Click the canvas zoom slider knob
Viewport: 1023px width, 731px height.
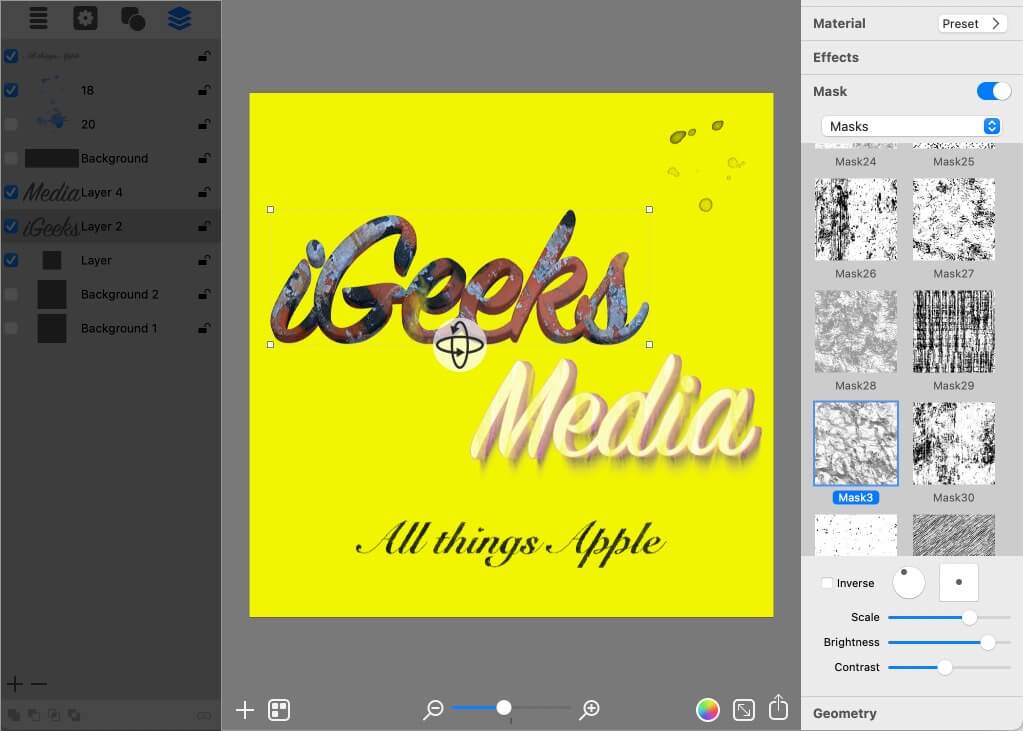coord(504,707)
